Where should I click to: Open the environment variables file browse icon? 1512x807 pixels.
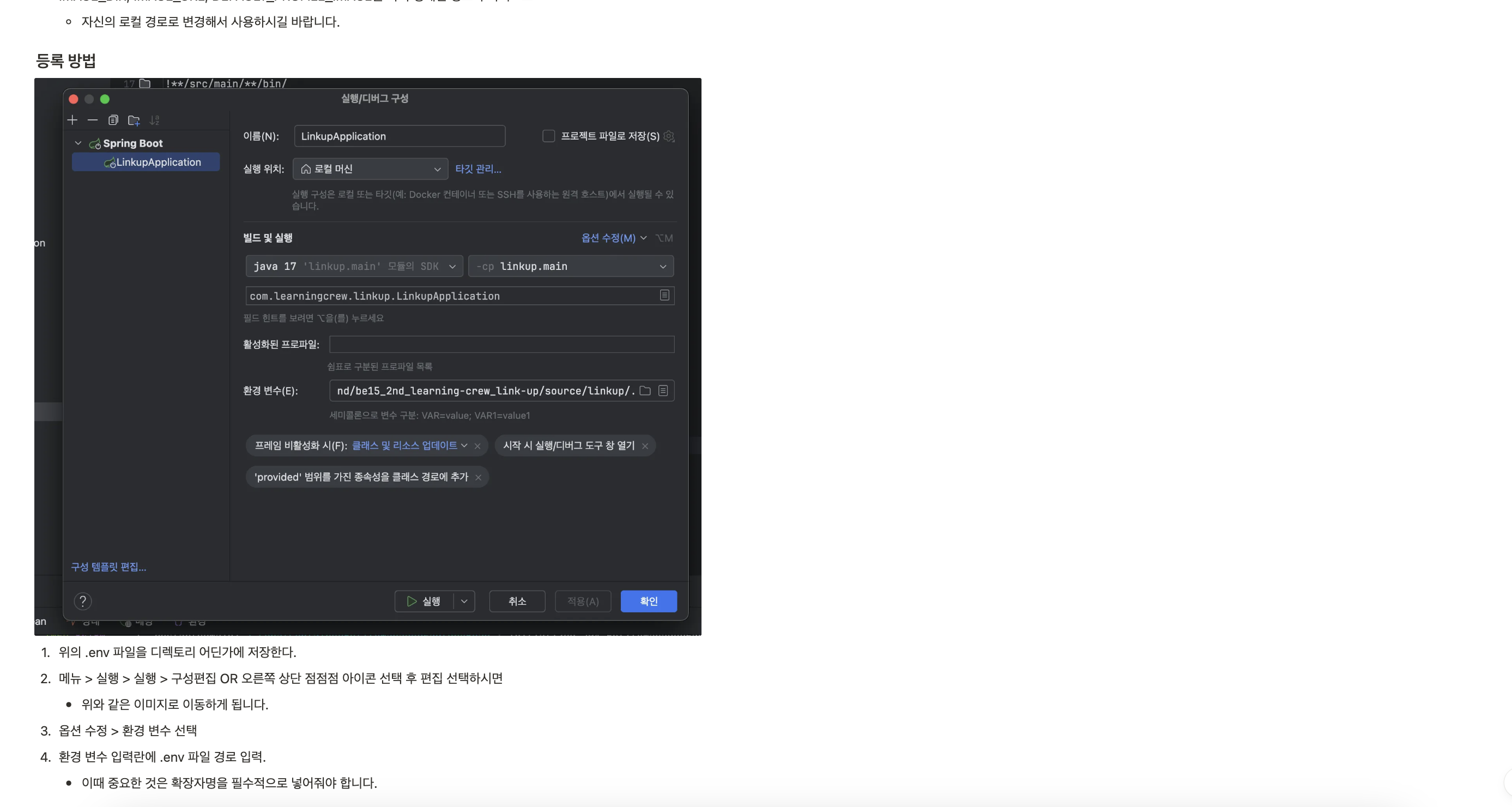point(645,390)
